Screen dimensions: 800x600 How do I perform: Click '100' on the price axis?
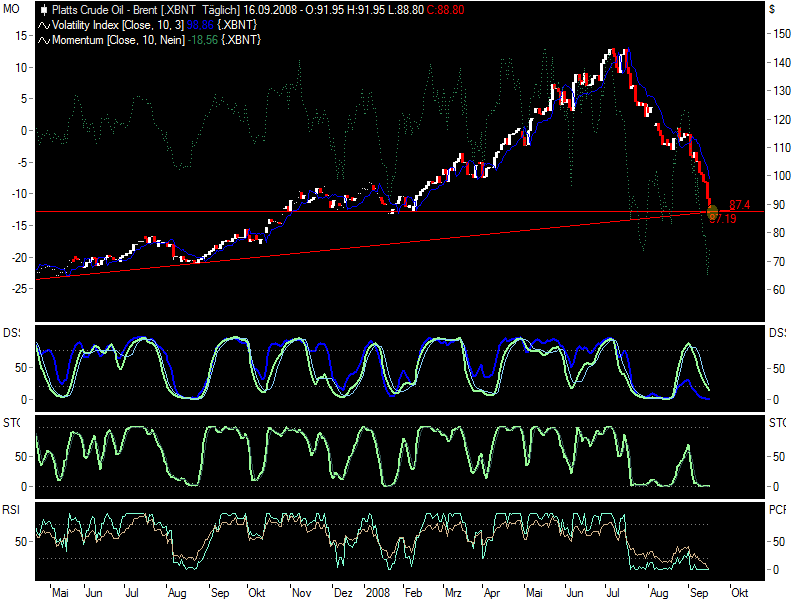783,176
